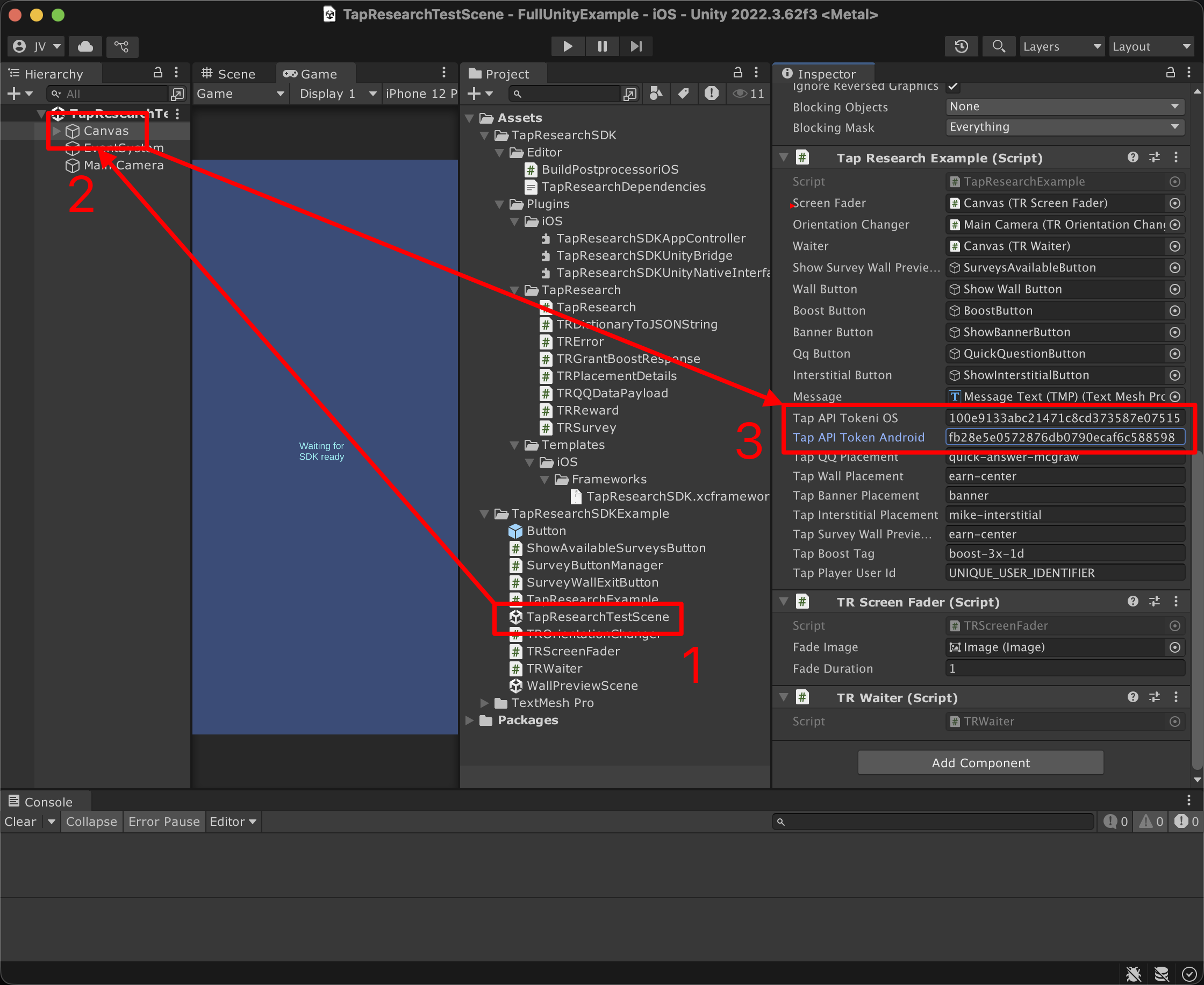Open the version control icon in toolbar
Viewport: 1204px width, 985px height.
coord(121,47)
